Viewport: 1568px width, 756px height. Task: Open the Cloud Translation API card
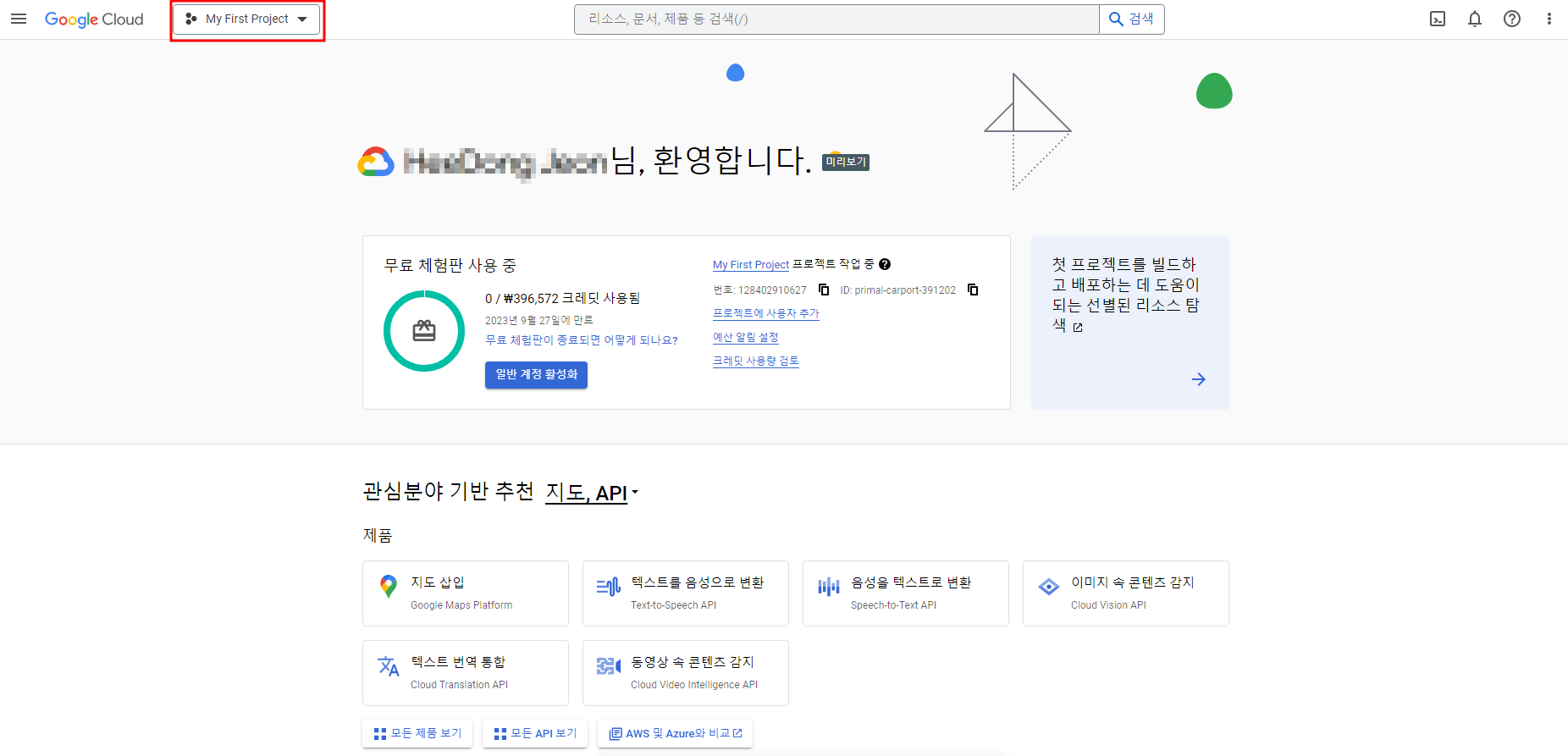(466, 673)
